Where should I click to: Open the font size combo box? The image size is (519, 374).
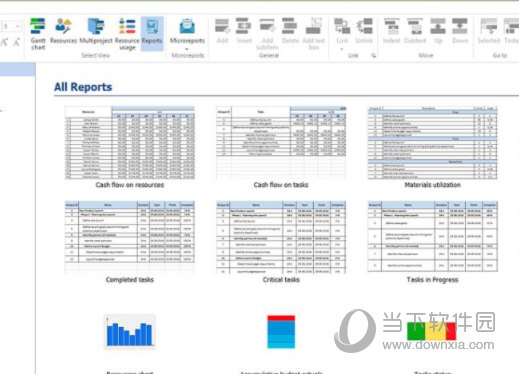click(x=10, y=26)
